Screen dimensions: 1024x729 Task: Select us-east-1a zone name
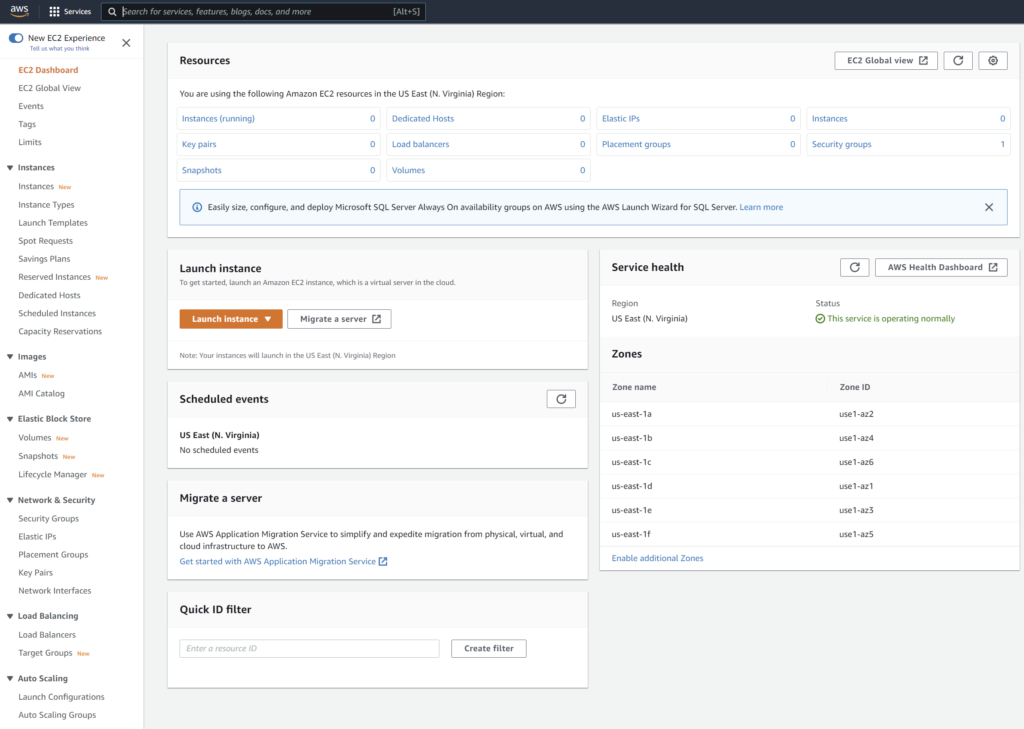pos(632,414)
